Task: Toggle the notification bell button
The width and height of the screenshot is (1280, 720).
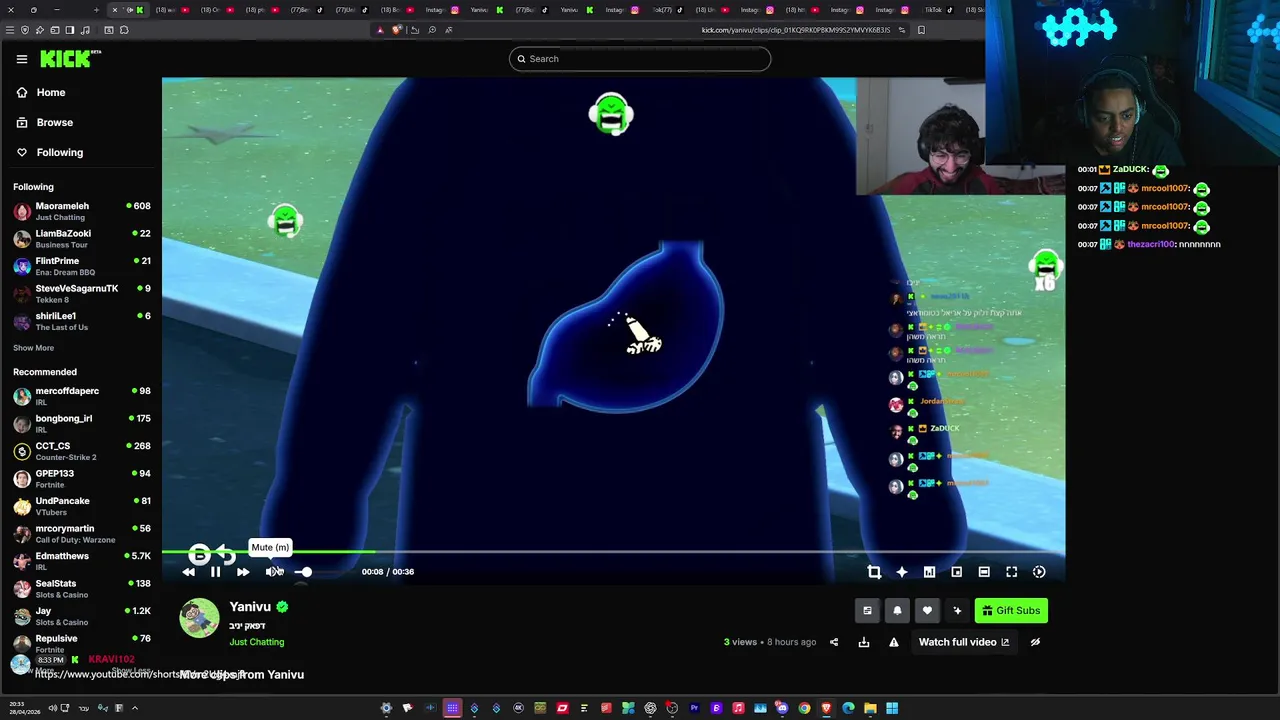Action: pos(897,611)
